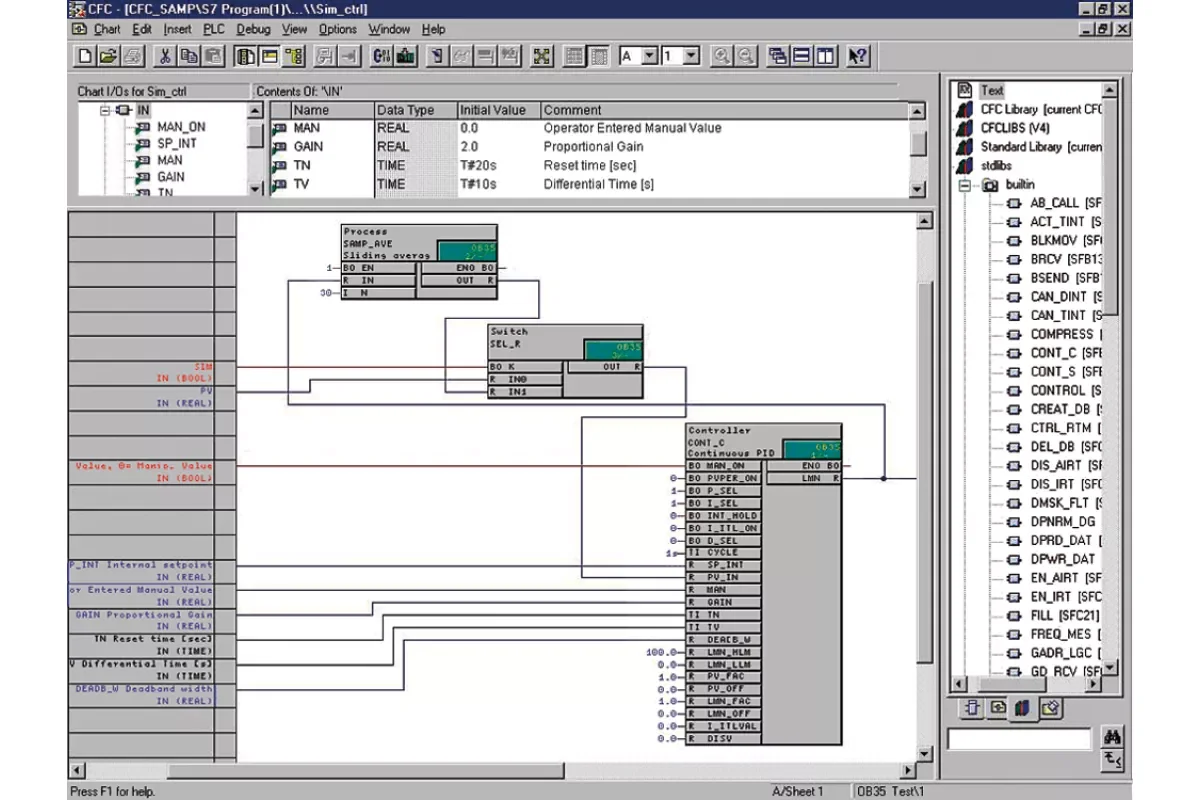
Task: Open the Options menu
Action: tap(338, 29)
